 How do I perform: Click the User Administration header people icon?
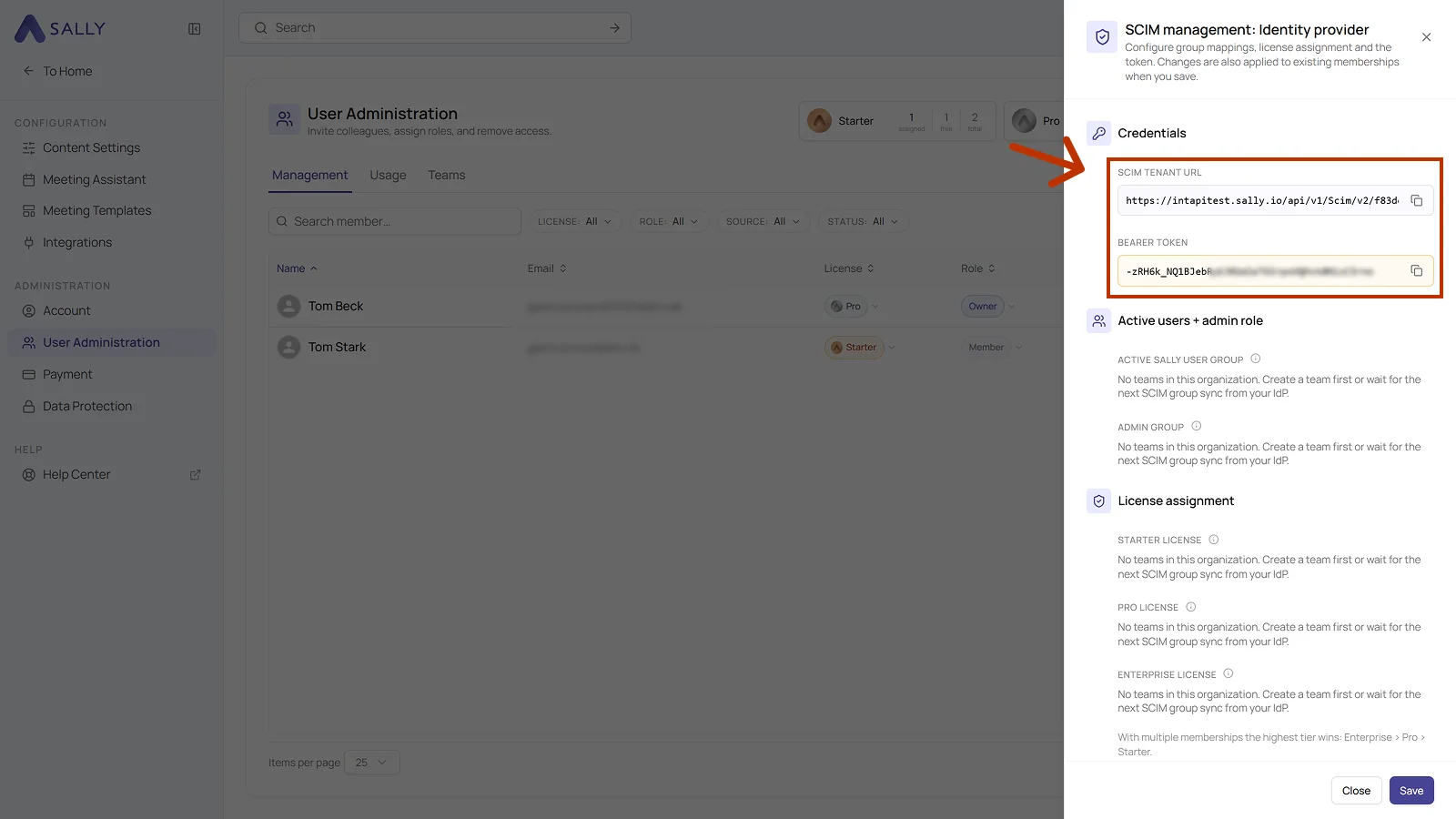tap(285, 119)
